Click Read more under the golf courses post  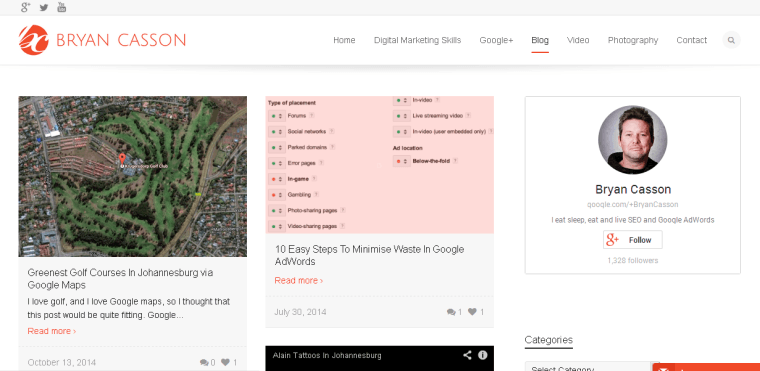click(x=52, y=331)
